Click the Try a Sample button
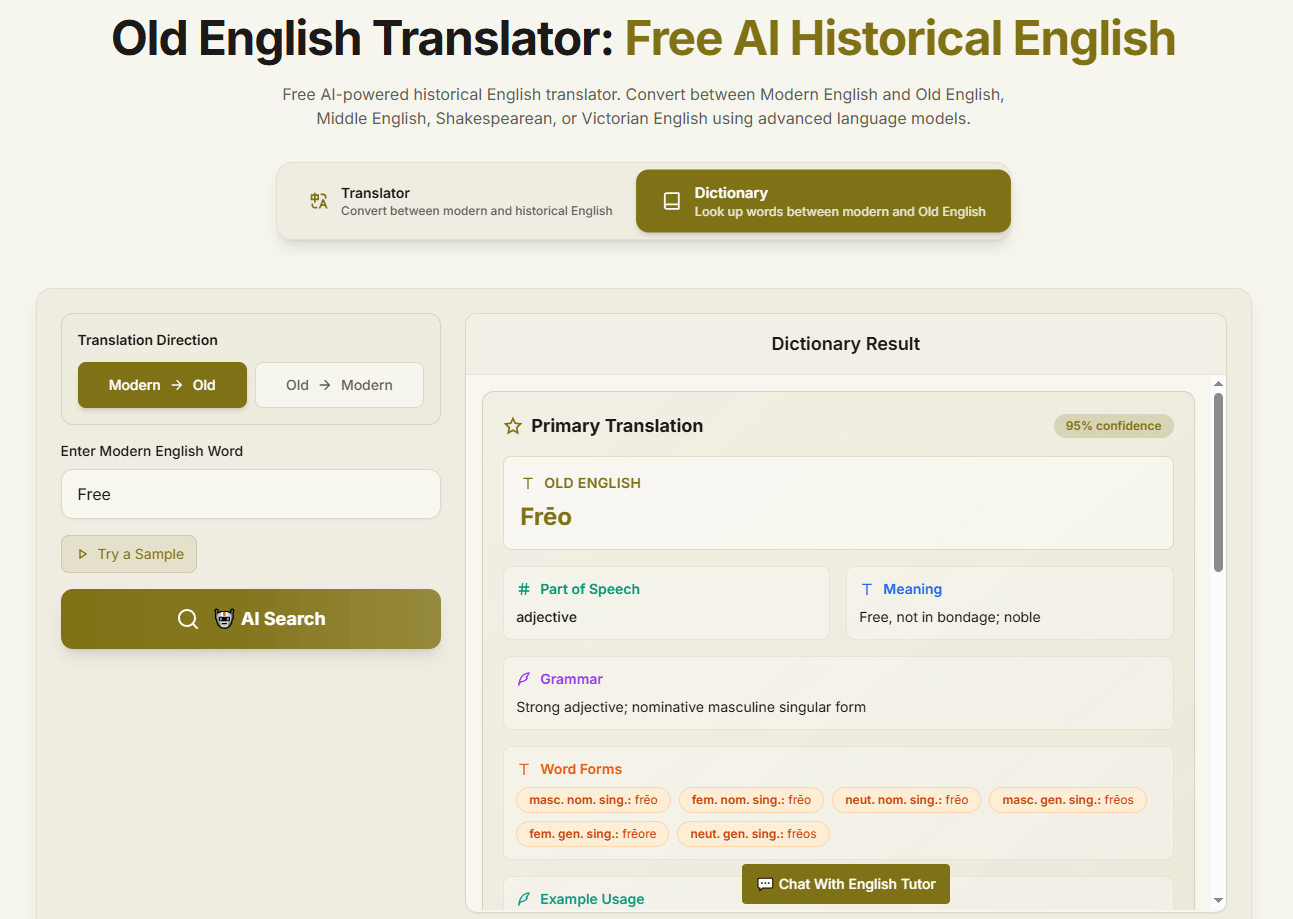 129,554
